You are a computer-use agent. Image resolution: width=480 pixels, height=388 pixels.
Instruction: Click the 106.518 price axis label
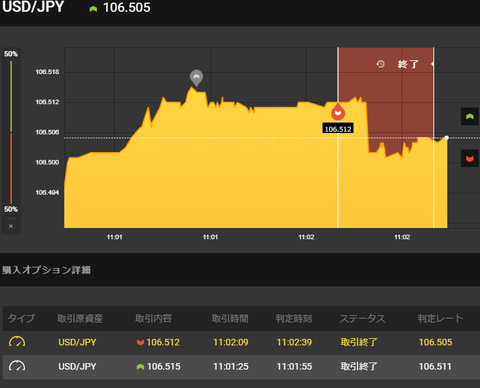pyautogui.click(x=47, y=72)
